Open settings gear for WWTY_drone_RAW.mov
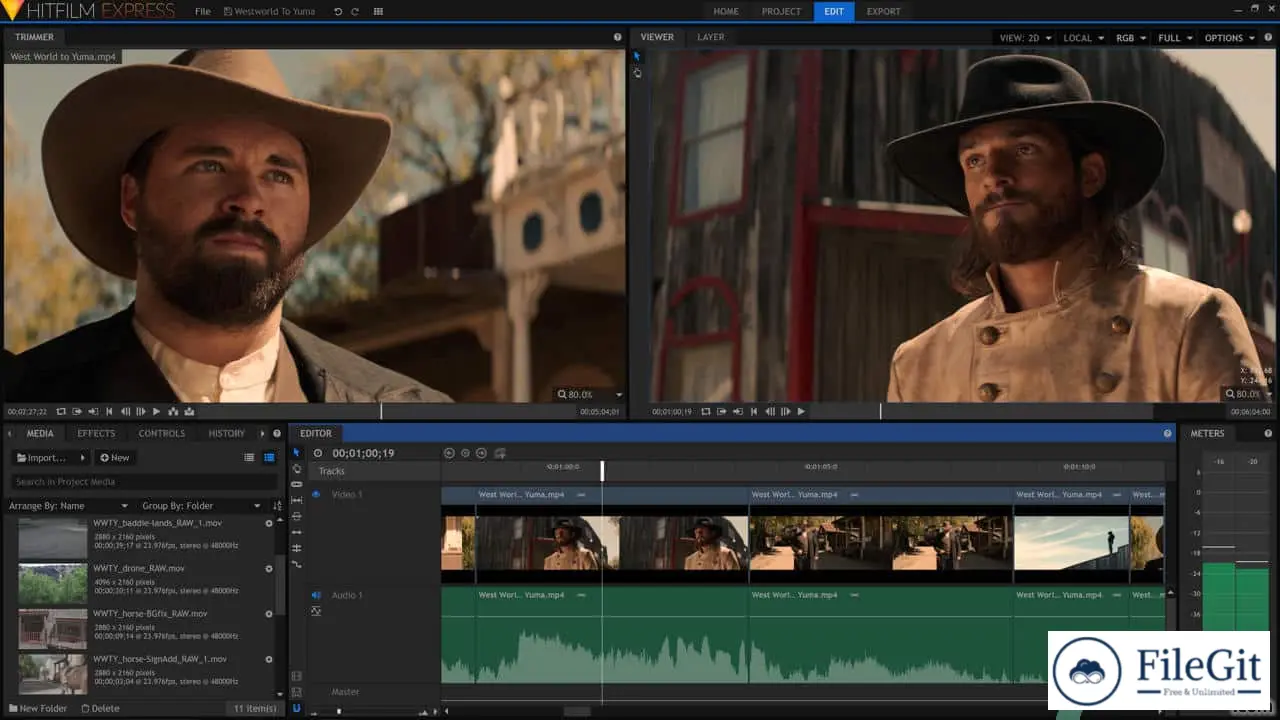The image size is (1280, 720). 269,569
